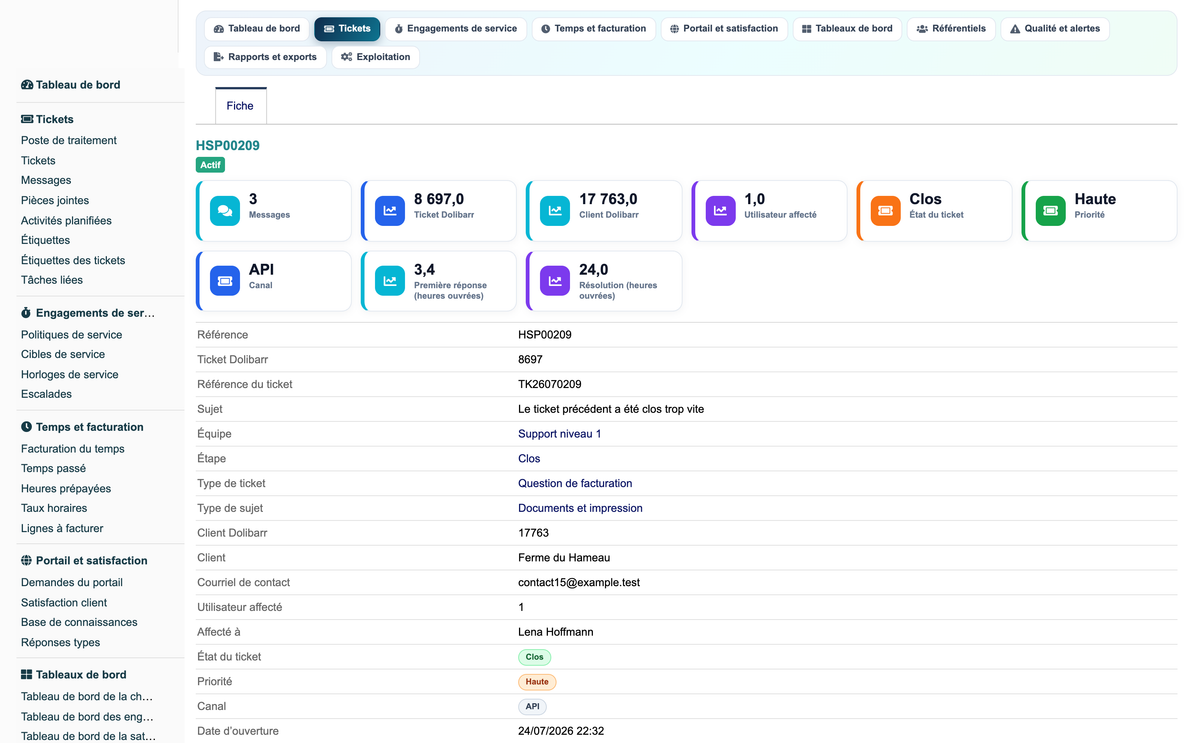
Task: Open the Qualité et alertes menu
Action: (x=1054, y=29)
